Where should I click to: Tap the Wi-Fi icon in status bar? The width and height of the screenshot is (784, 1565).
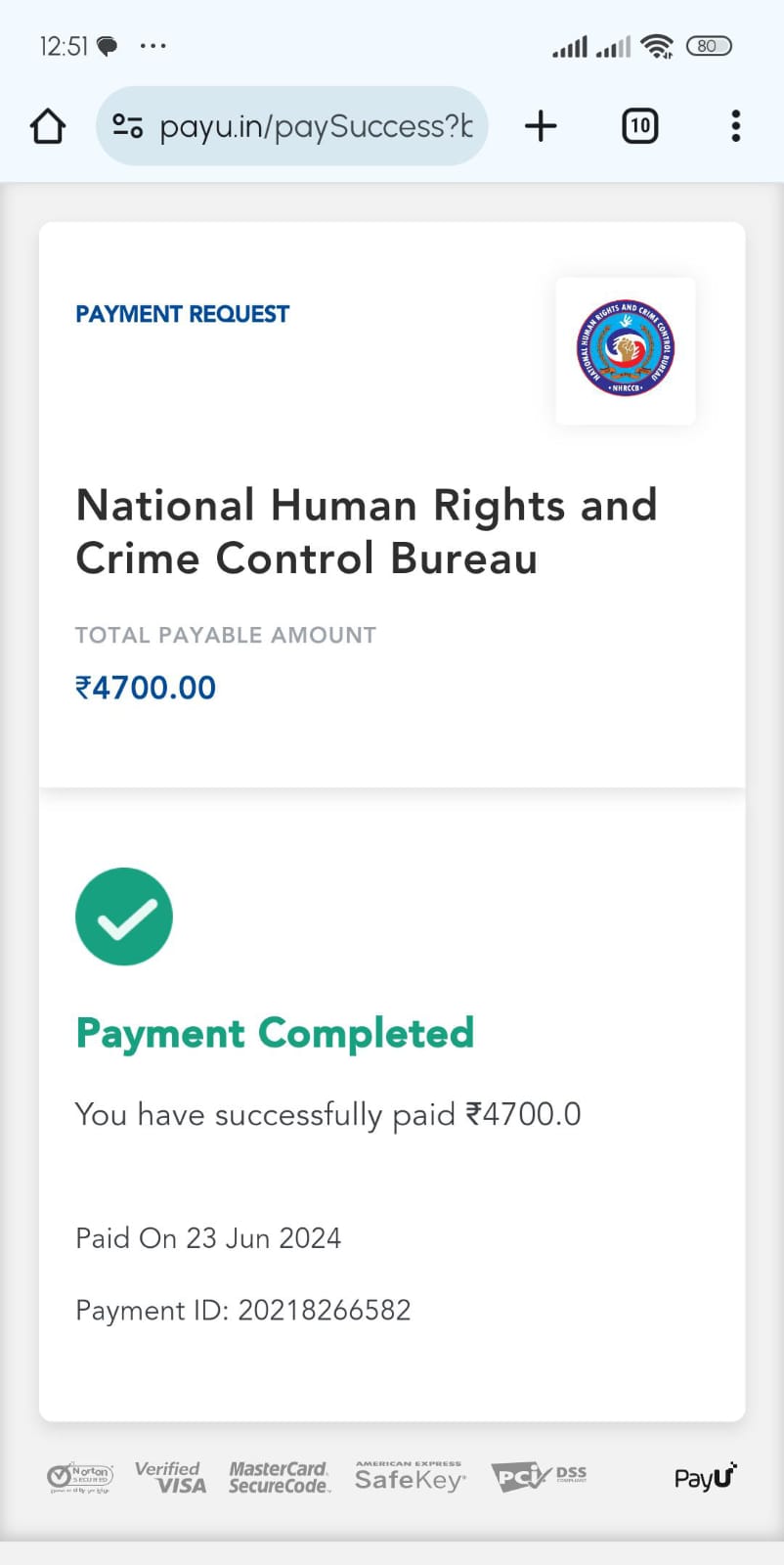[x=658, y=46]
